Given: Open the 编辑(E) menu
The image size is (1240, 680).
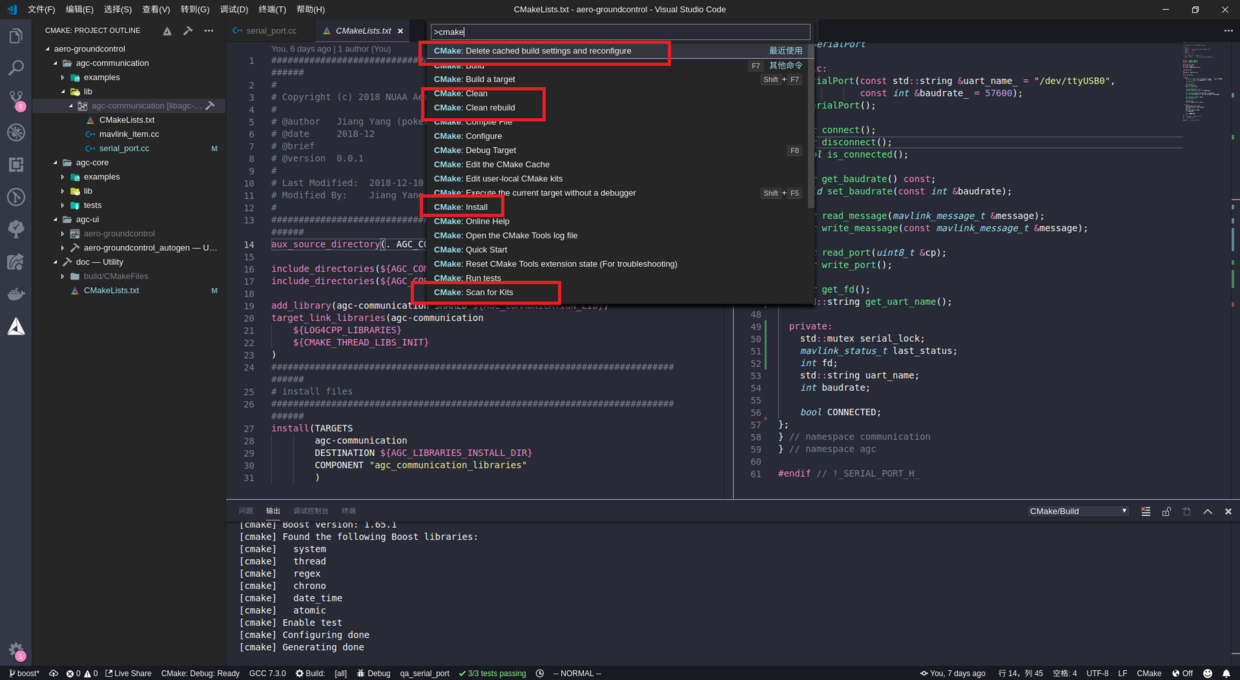Looking at the screenshot, I should point(79,9).
